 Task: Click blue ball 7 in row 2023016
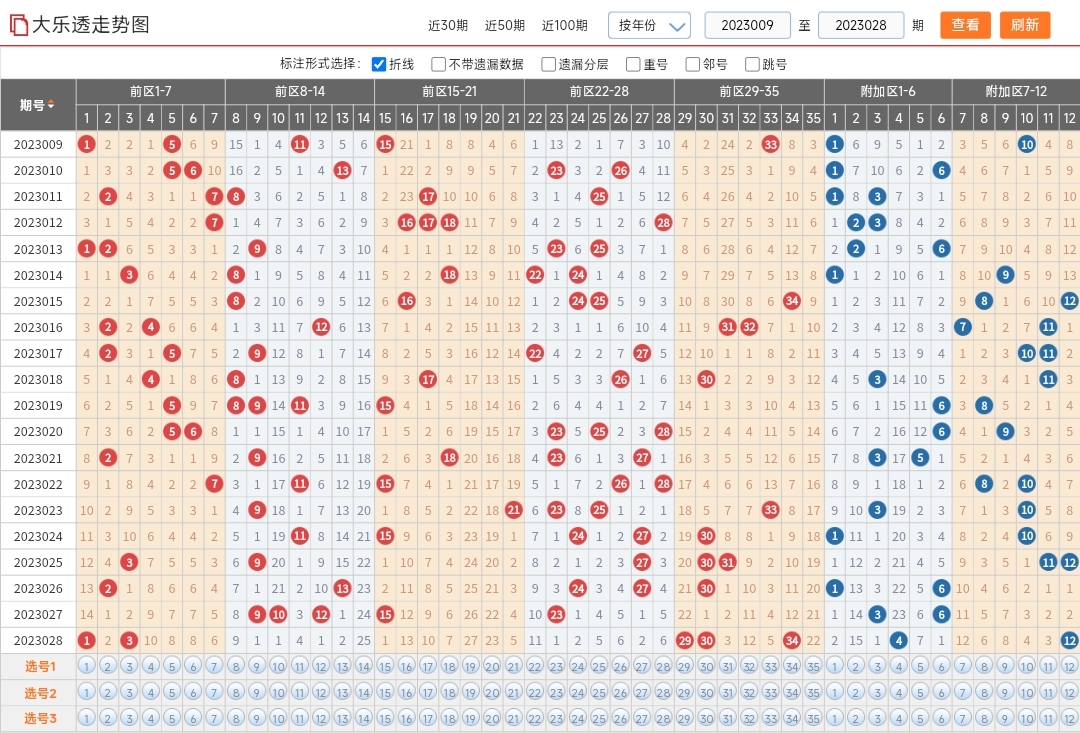[x=962, y=327]
